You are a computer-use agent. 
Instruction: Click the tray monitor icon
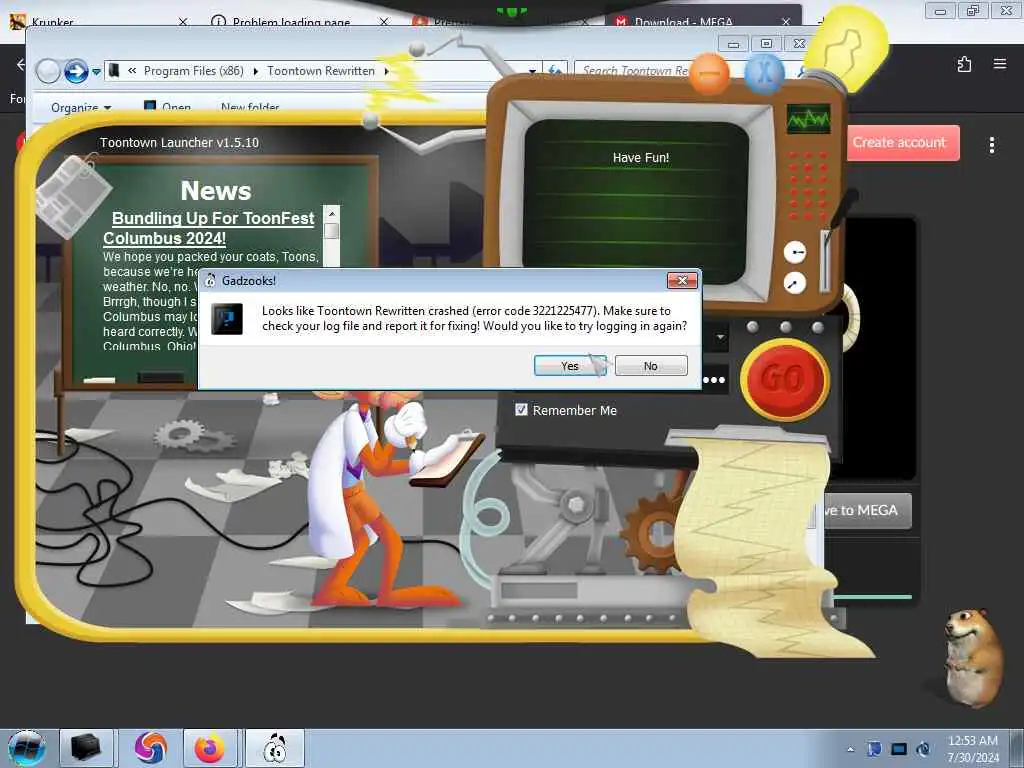899,749
